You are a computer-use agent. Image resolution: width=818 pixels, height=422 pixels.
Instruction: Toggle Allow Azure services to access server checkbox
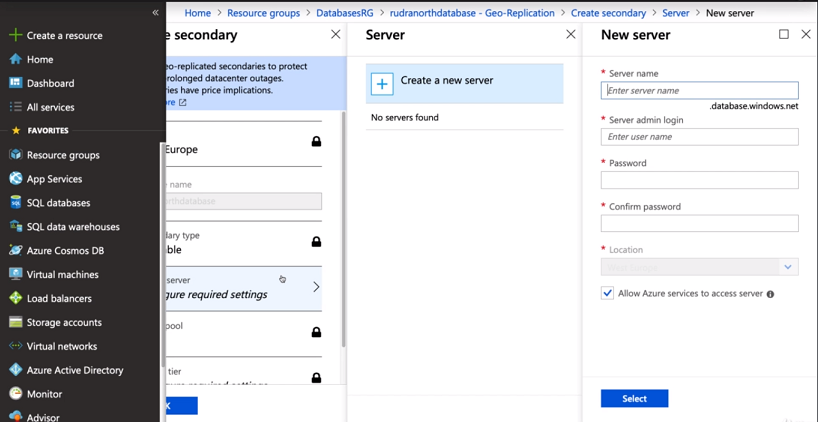[607, 293]
